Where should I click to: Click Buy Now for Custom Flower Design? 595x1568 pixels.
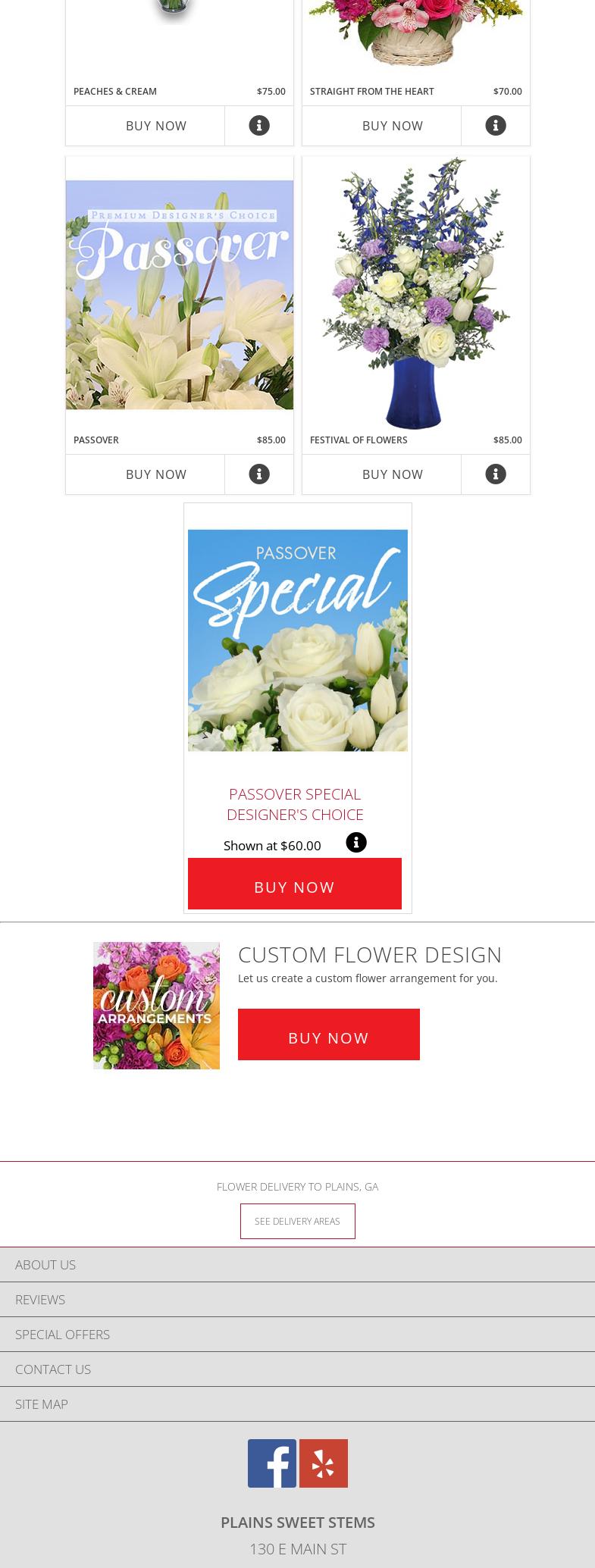click(x=329, y=1034)
